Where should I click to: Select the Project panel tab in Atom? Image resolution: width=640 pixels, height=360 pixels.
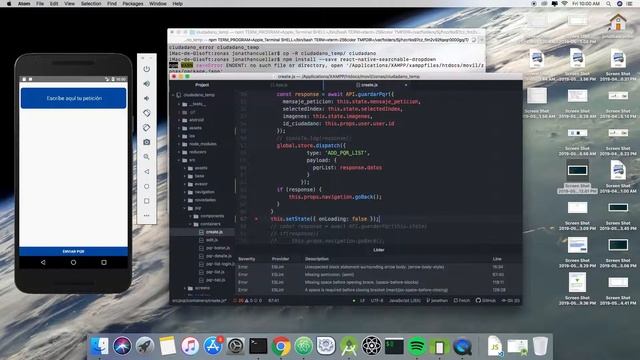point(202,85)
